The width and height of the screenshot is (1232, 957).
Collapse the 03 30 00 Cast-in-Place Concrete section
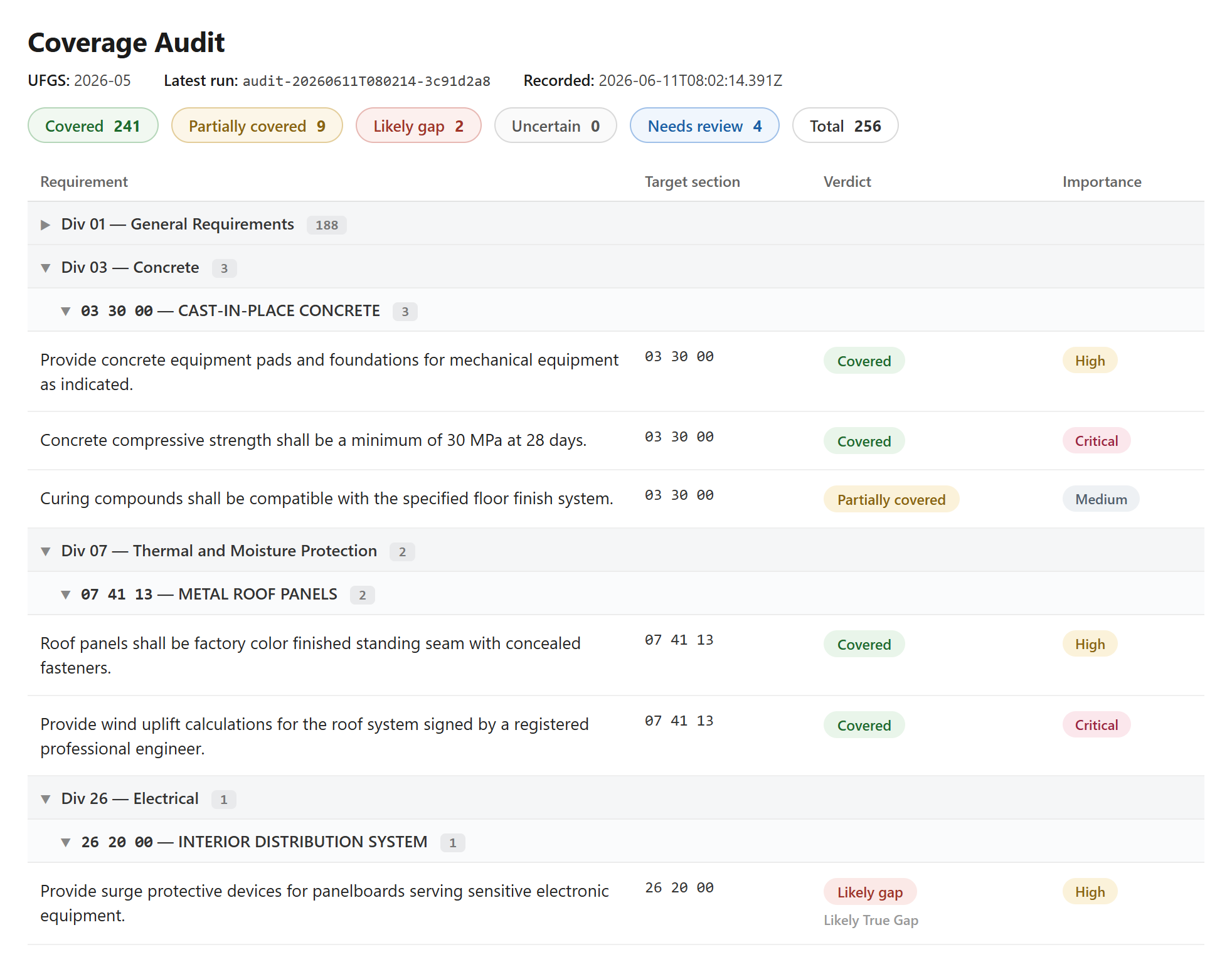tap(65, 311)
